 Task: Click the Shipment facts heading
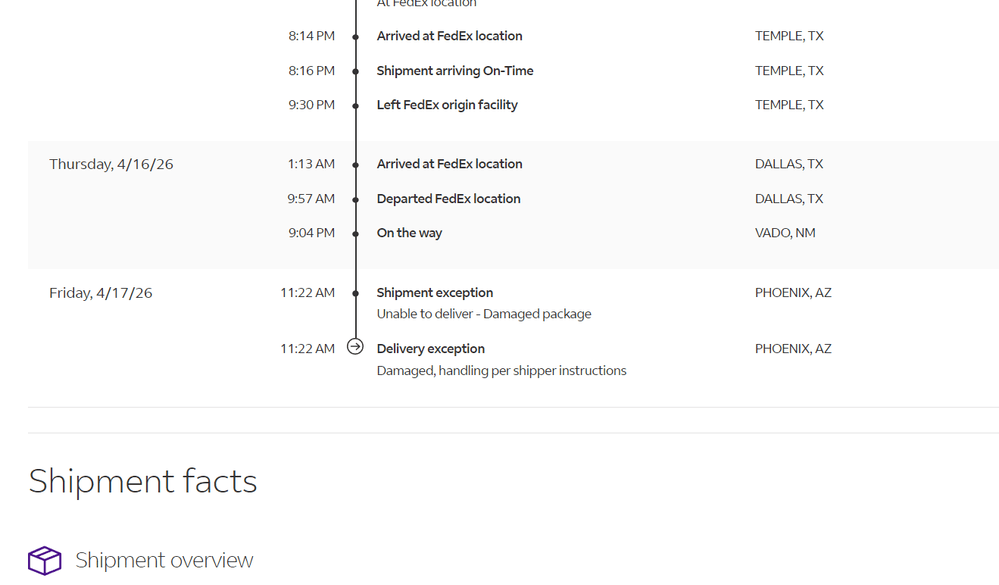point(143,480)
